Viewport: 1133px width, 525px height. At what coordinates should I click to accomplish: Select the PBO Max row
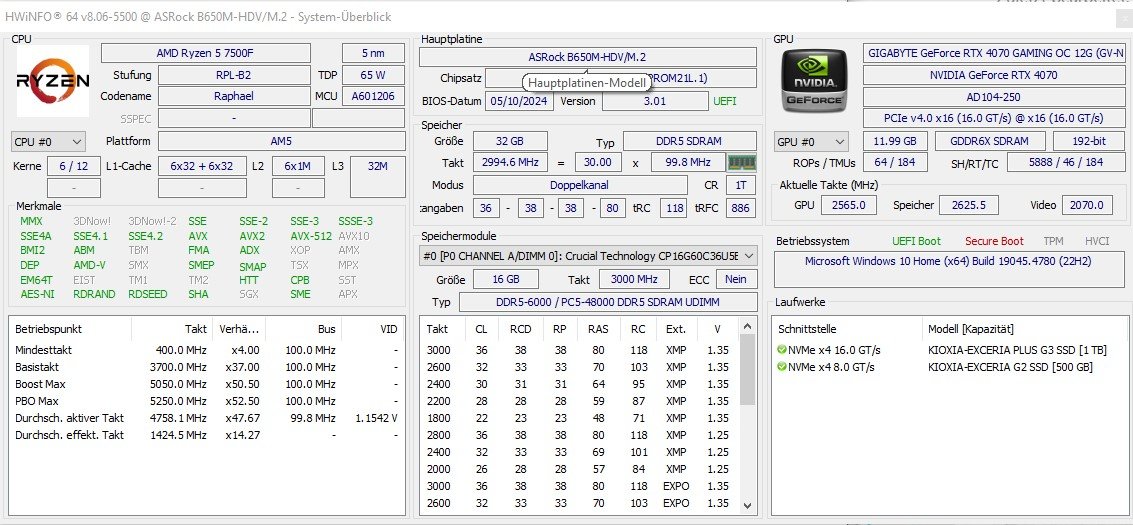[206, 401]
